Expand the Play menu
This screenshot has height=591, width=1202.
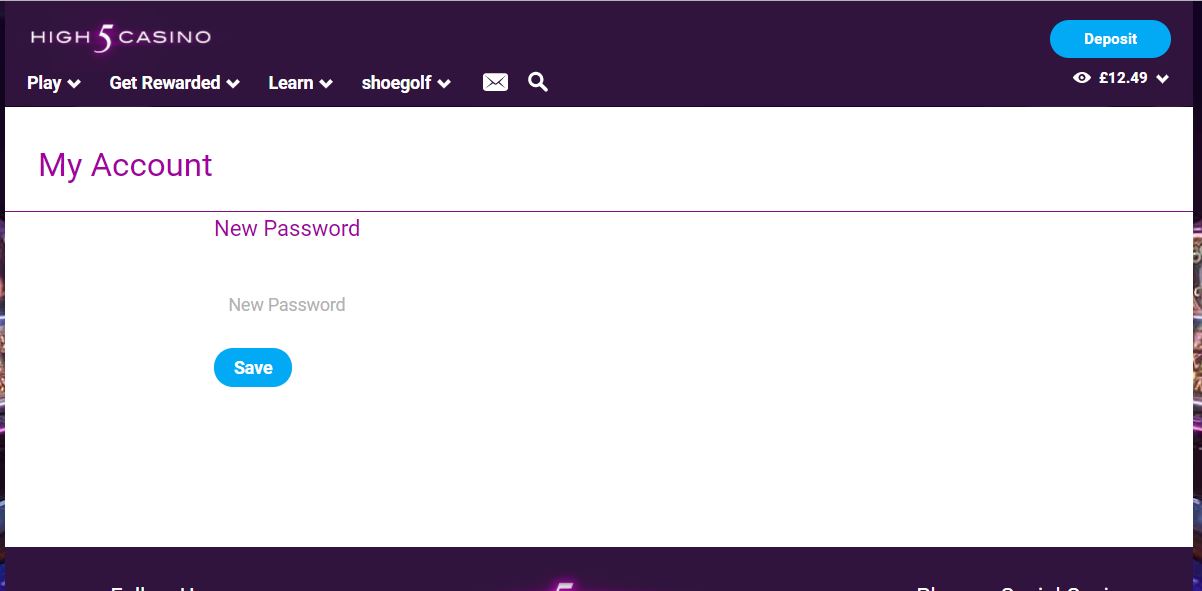[54, 83]
